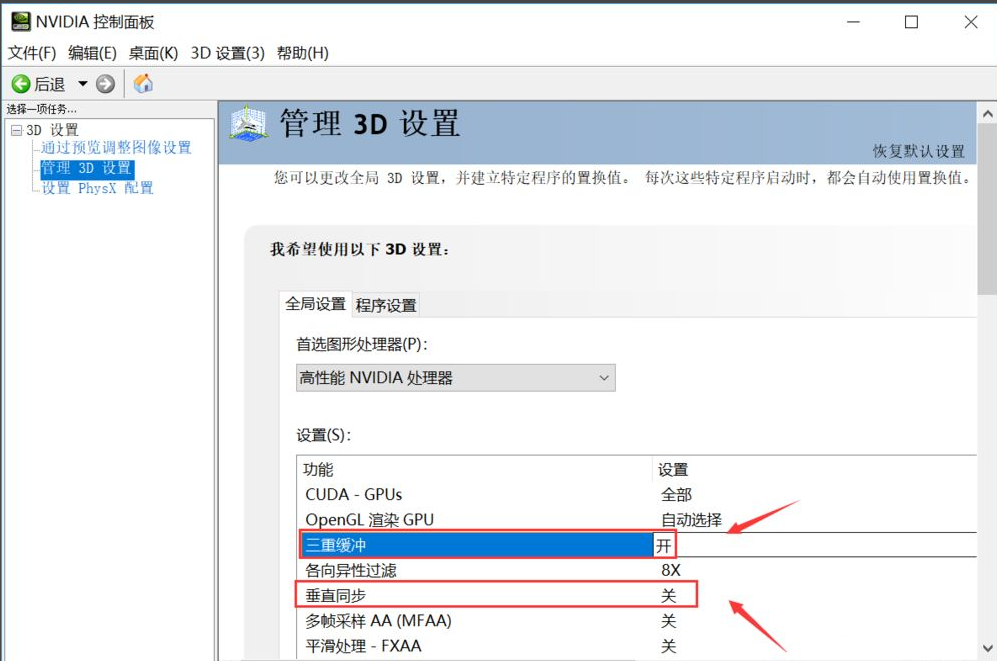Screen dimensions: 997x661
Task: Open the Back history dropdown arrow
Action: click(x=83, y=83)
